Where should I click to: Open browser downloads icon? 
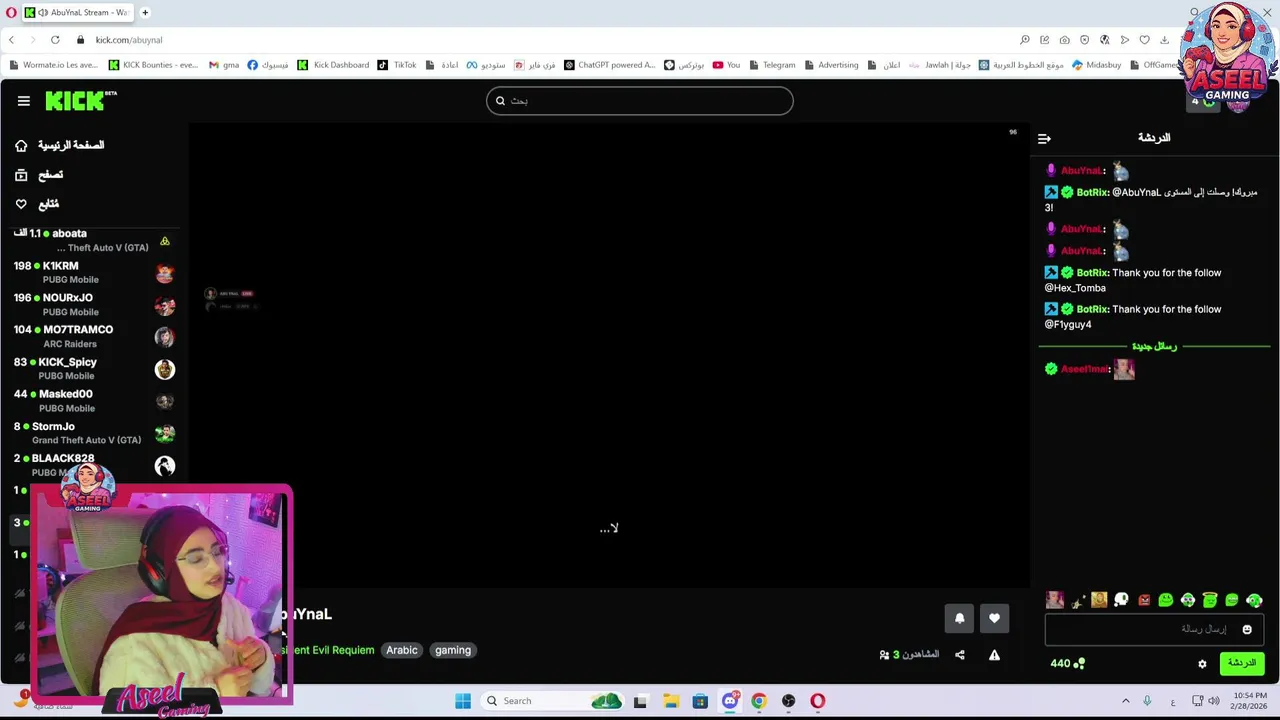click(1164, 40)
